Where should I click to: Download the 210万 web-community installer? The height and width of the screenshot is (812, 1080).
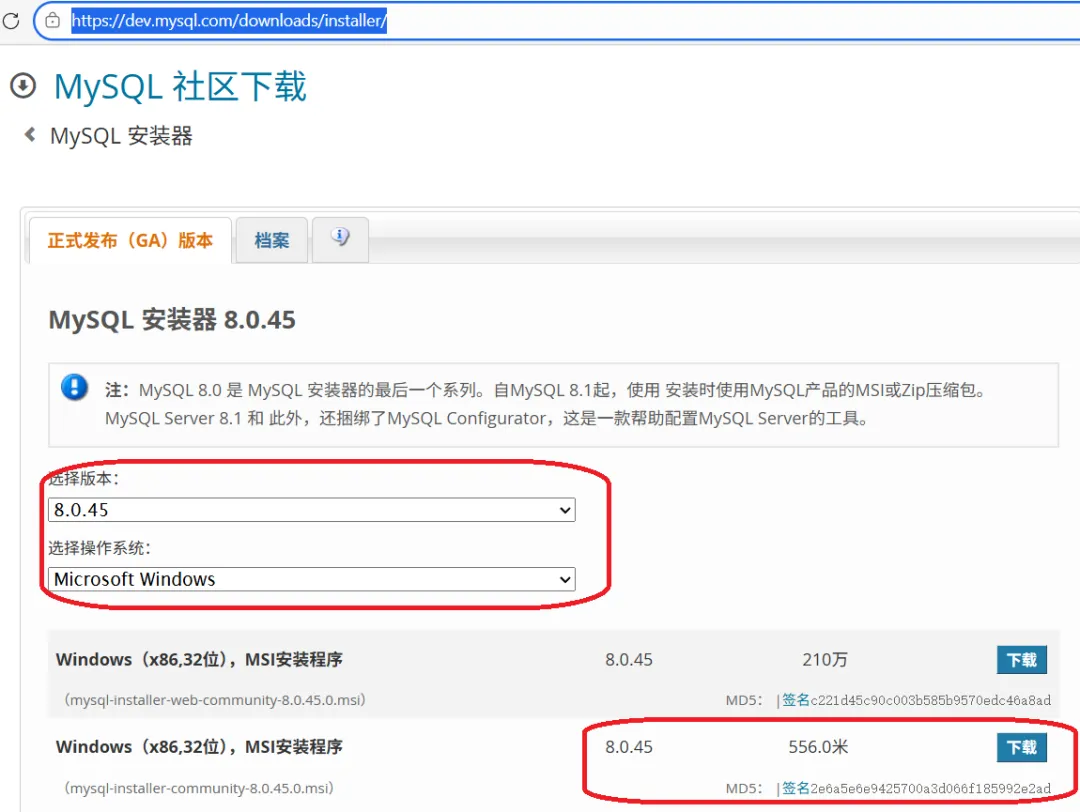[1021, 660]
